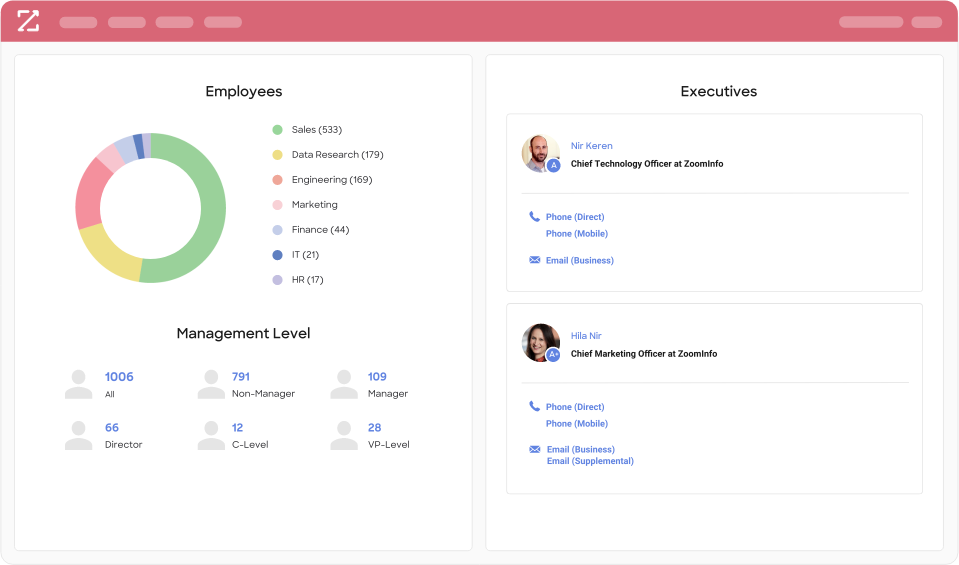Click the 'Marketing' legend label
This screenshot has height=565, width=959.
click(314, 205)
